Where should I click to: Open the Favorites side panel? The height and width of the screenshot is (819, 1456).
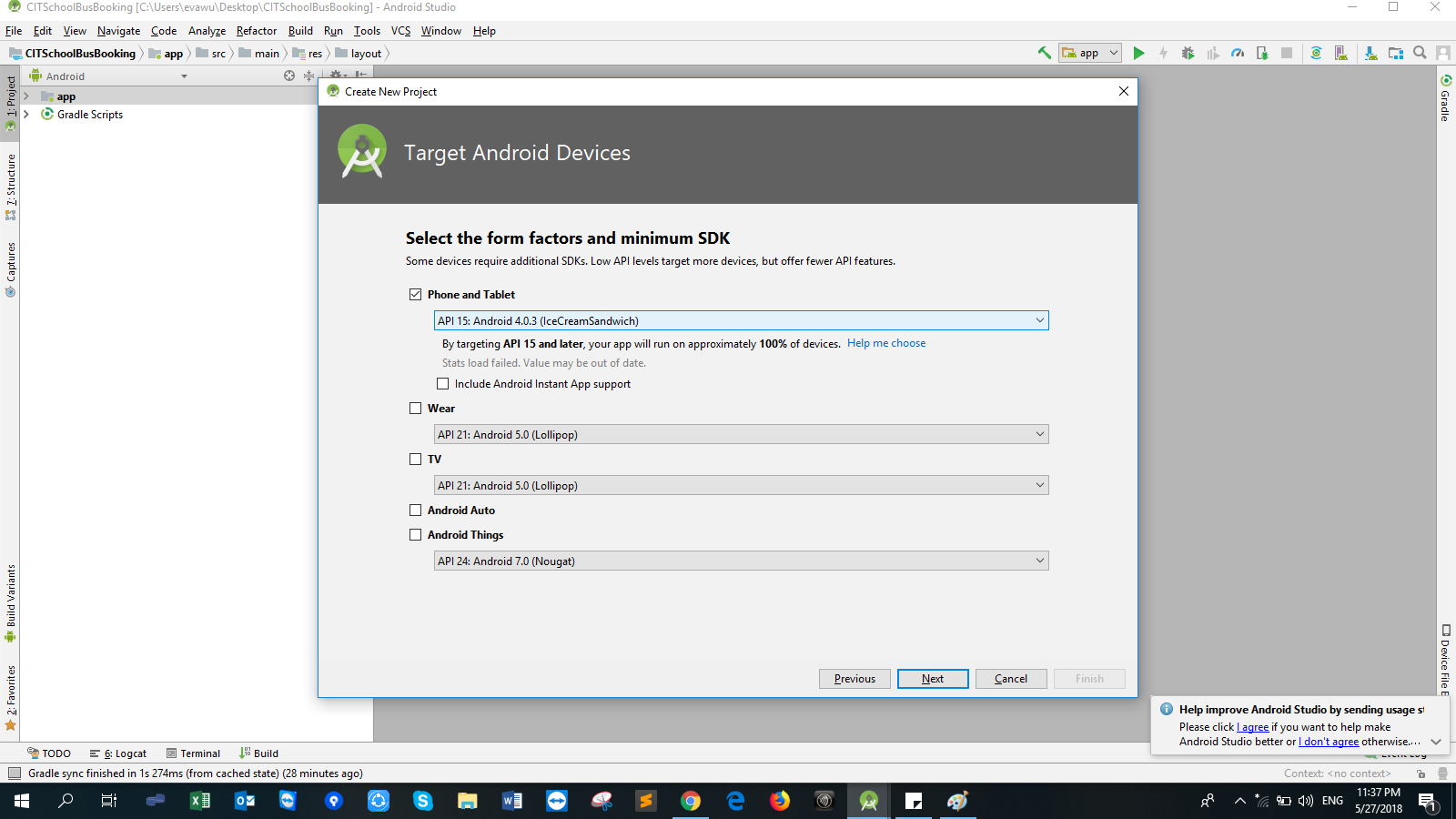point(10,697)
